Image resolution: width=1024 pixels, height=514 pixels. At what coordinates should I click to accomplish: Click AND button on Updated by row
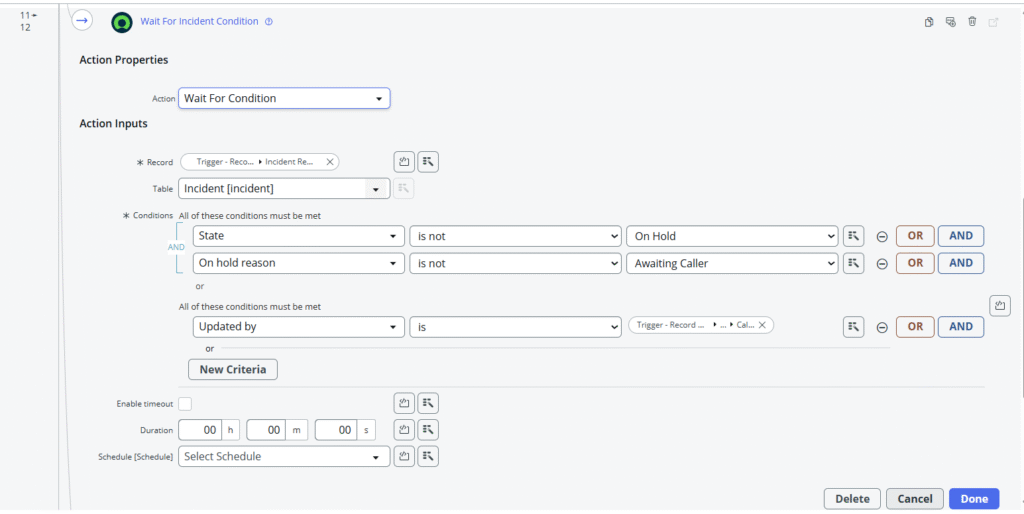point(960,327)
